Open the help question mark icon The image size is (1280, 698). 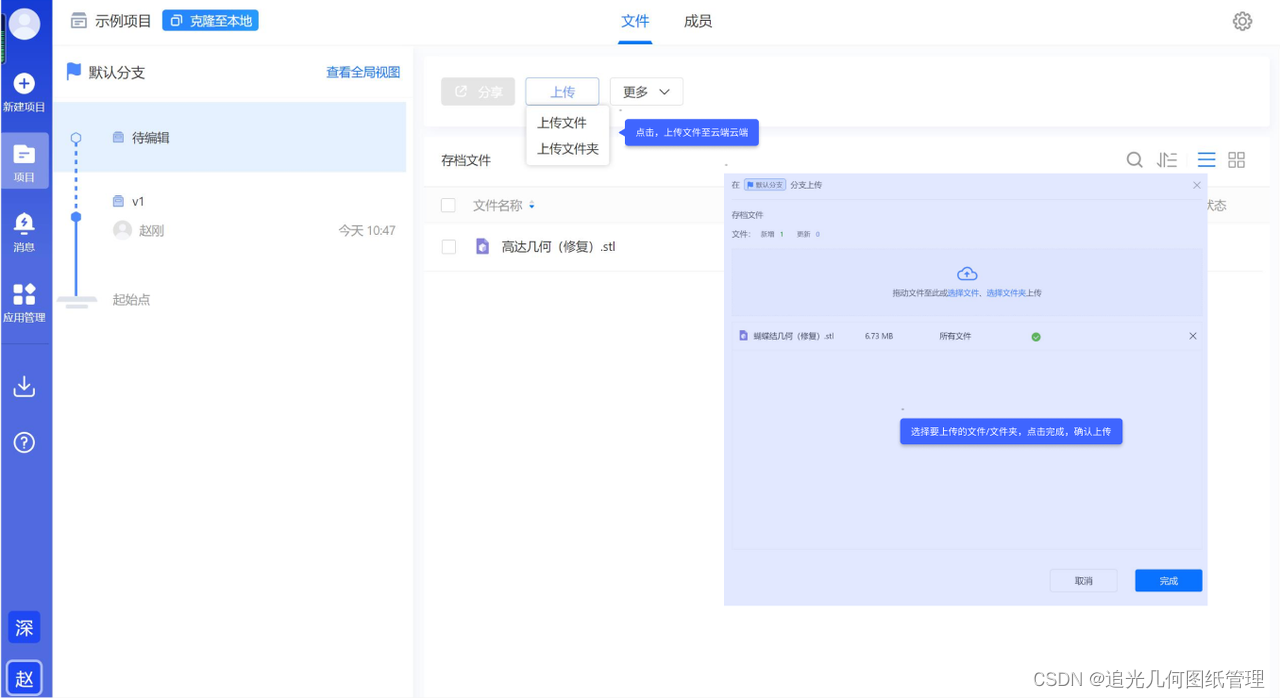pos(24,442)
